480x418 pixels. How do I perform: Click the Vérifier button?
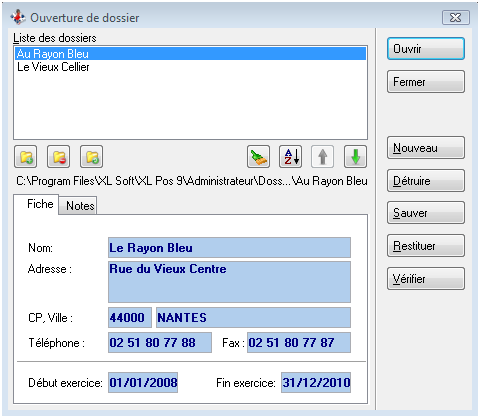[x=426, y=278]
